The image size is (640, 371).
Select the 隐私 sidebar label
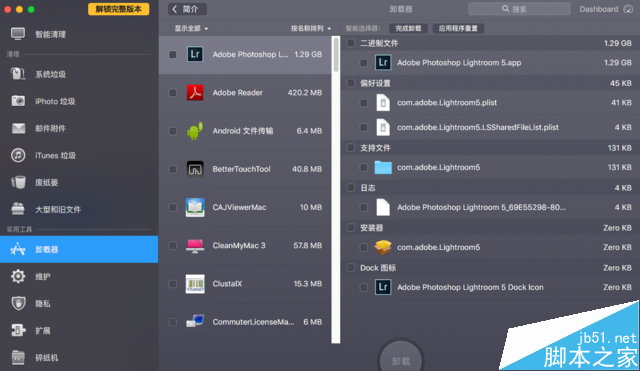pyautogui.click(x=42, y=304)
